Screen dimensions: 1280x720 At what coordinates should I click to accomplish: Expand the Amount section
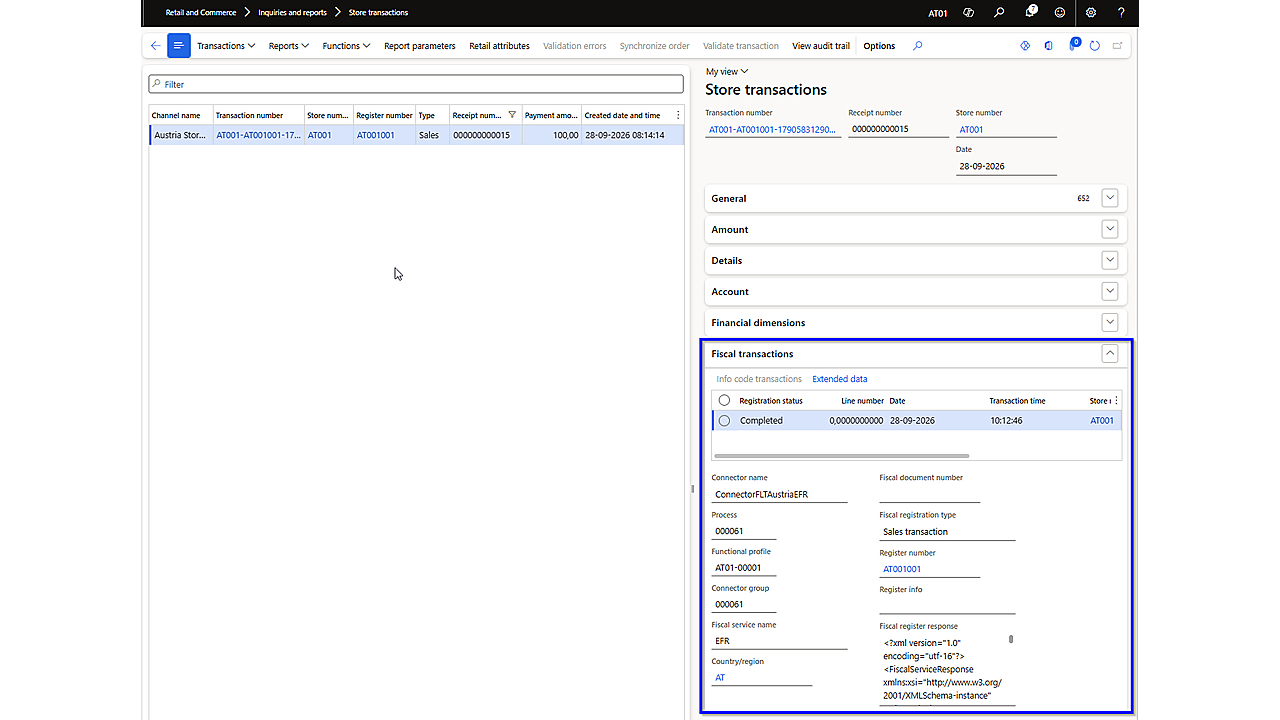point(1109,229)
